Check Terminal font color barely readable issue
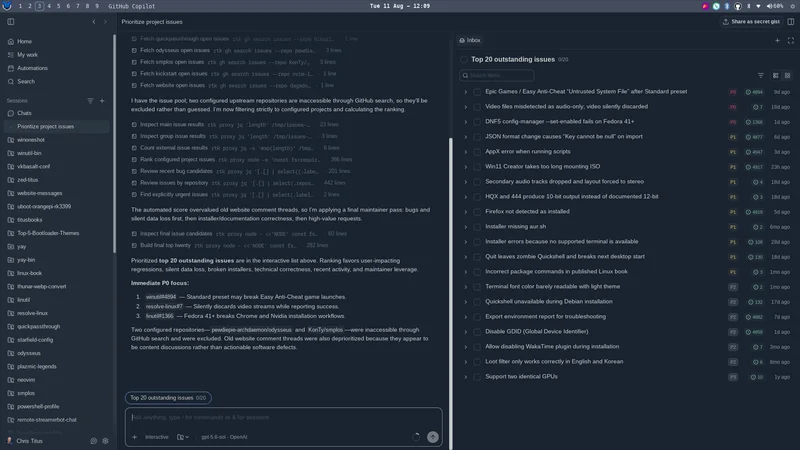 477,287
